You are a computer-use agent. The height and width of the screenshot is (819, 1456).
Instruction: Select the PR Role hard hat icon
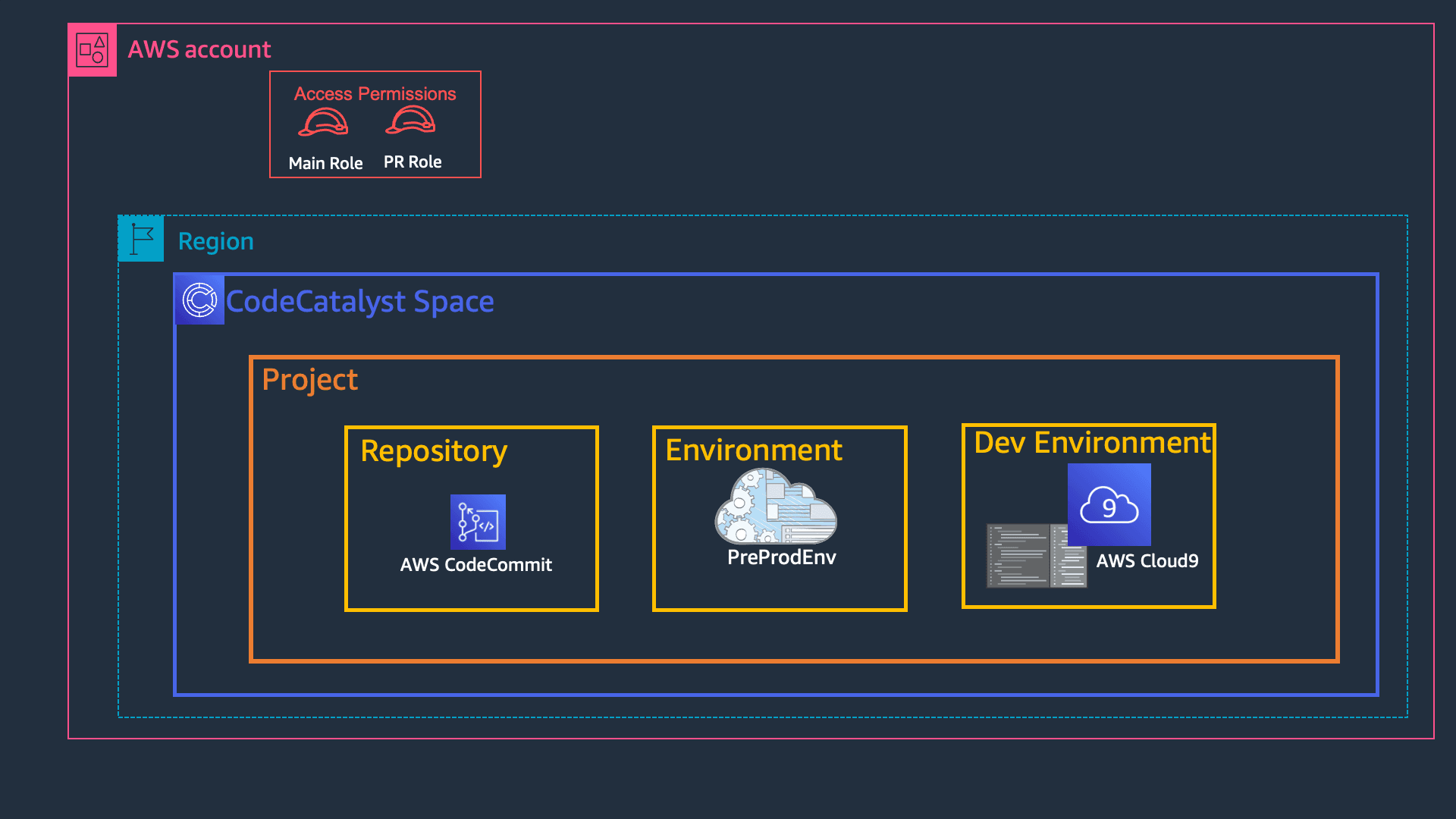click(410, 120)
